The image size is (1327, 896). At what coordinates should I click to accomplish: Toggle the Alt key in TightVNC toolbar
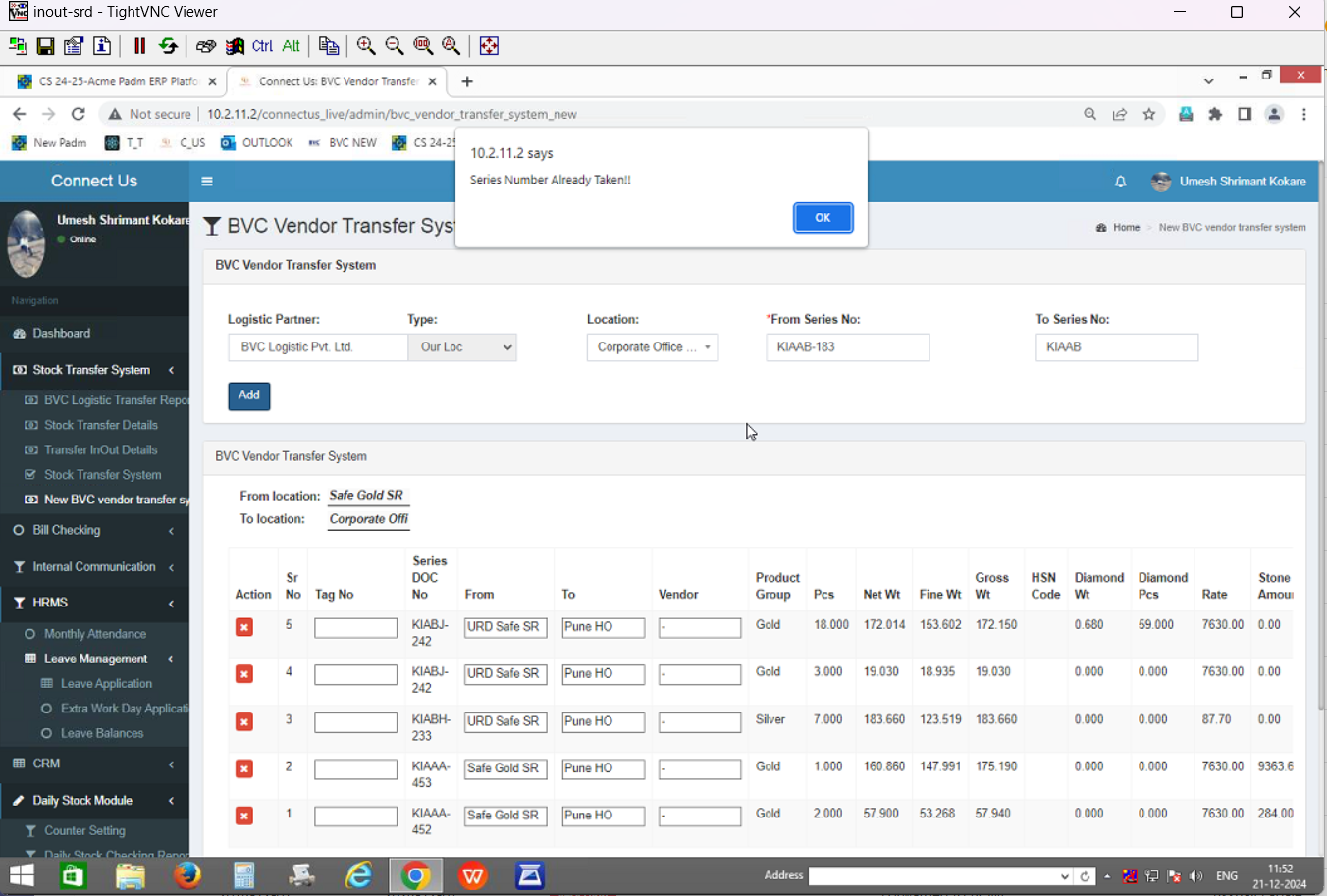291,46
